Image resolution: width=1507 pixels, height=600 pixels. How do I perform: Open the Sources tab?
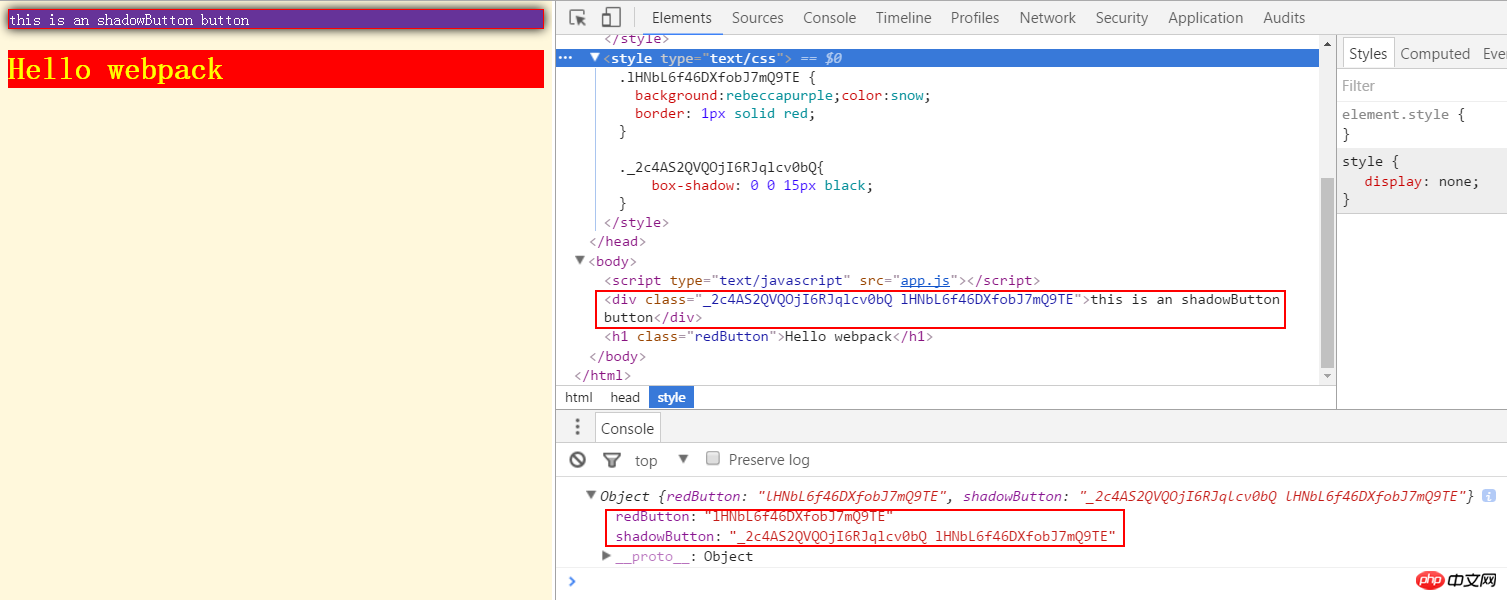pos(757,18)
